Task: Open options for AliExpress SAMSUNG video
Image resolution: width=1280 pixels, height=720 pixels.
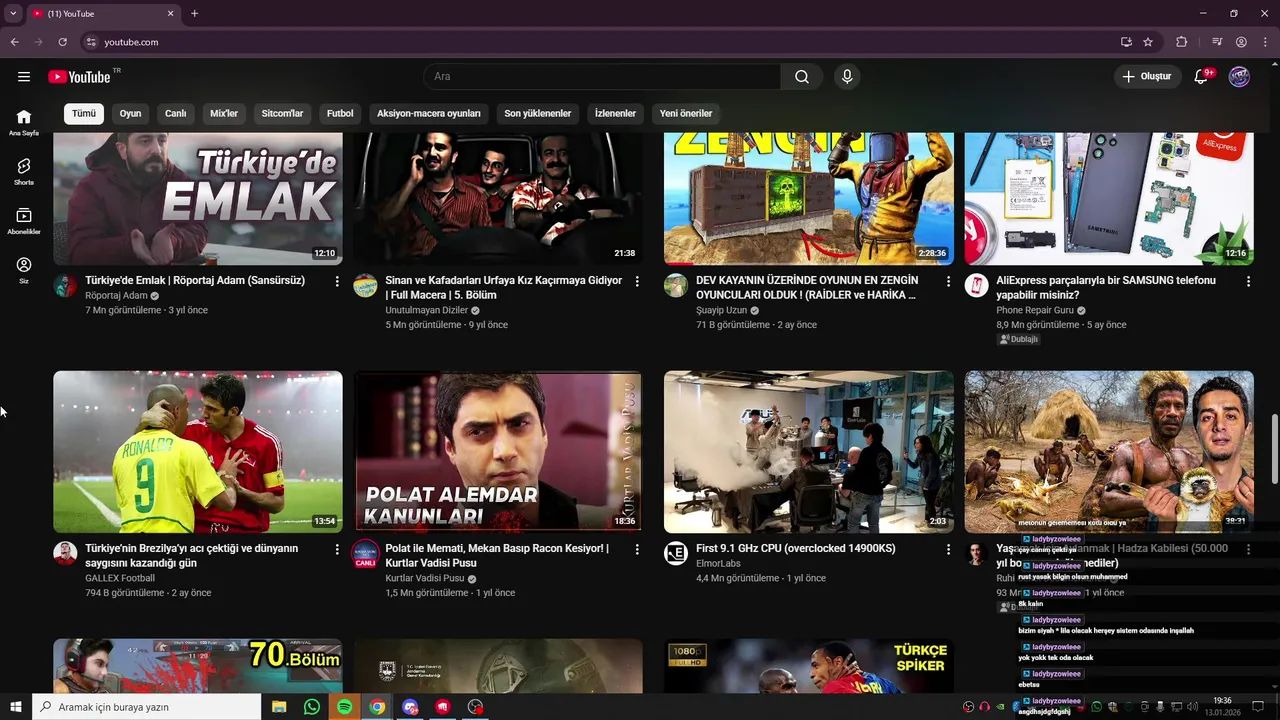Action: 1248,282
